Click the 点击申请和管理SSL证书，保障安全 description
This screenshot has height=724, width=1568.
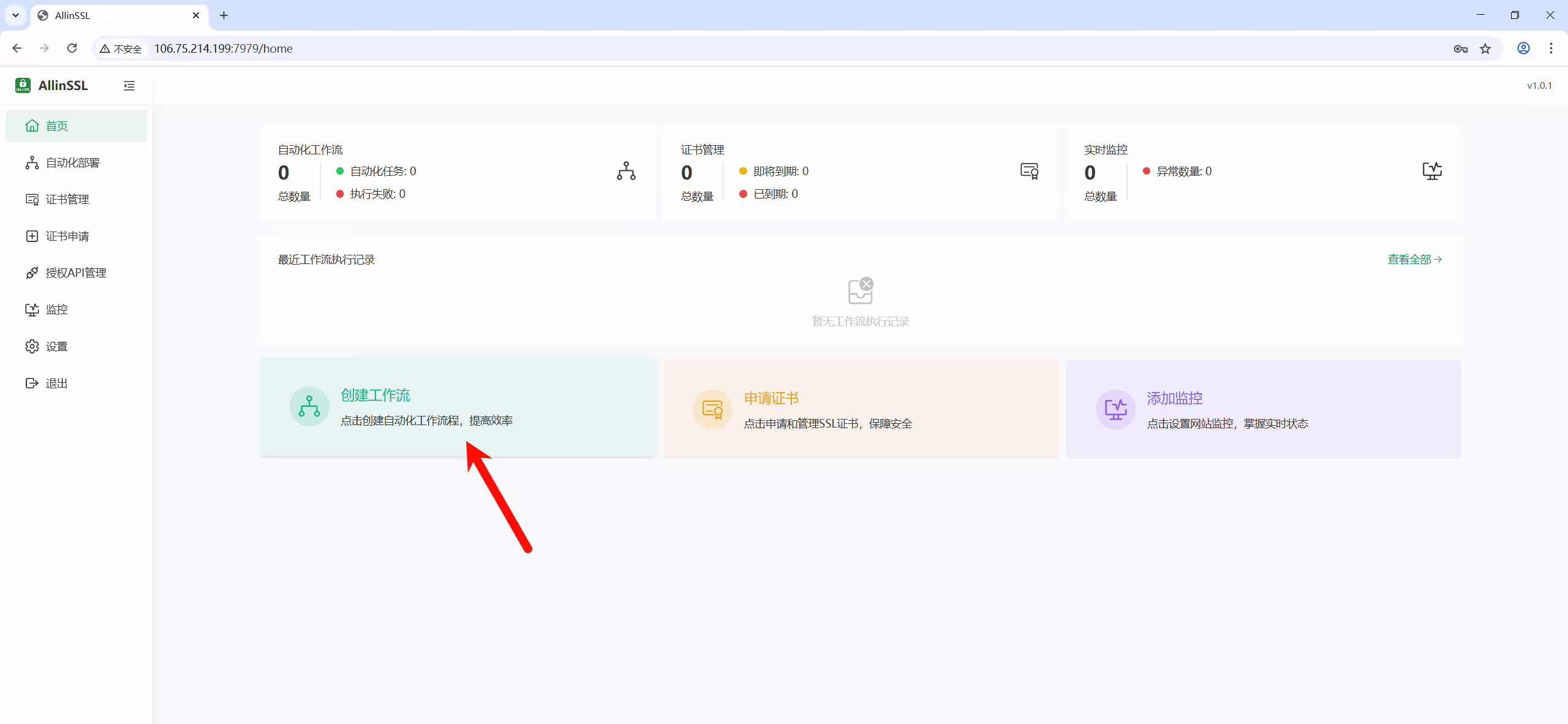pos(828,424)
